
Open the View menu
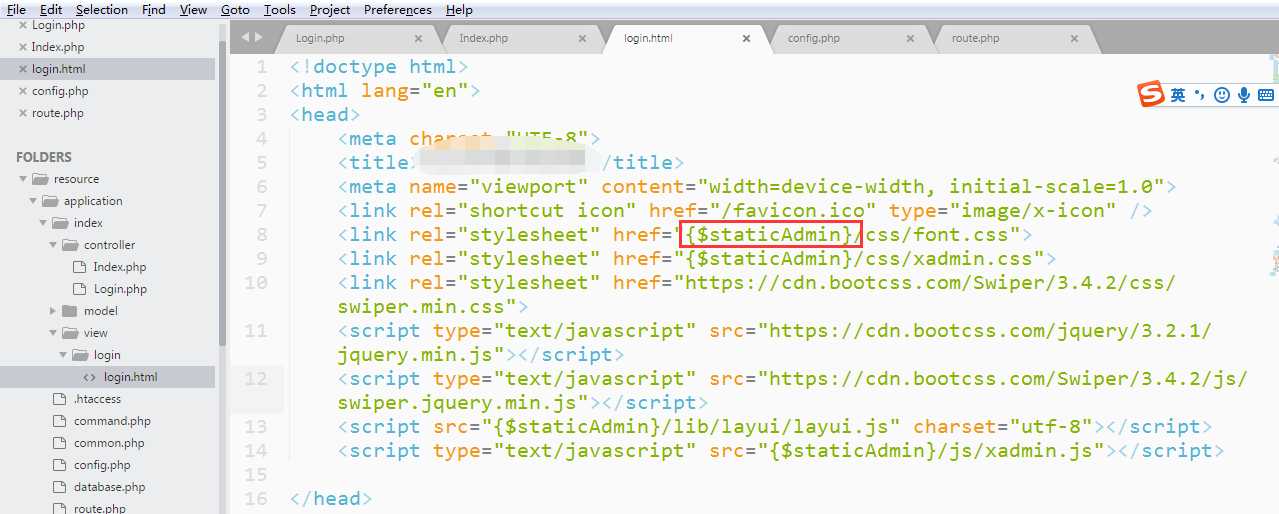point(194,9)
